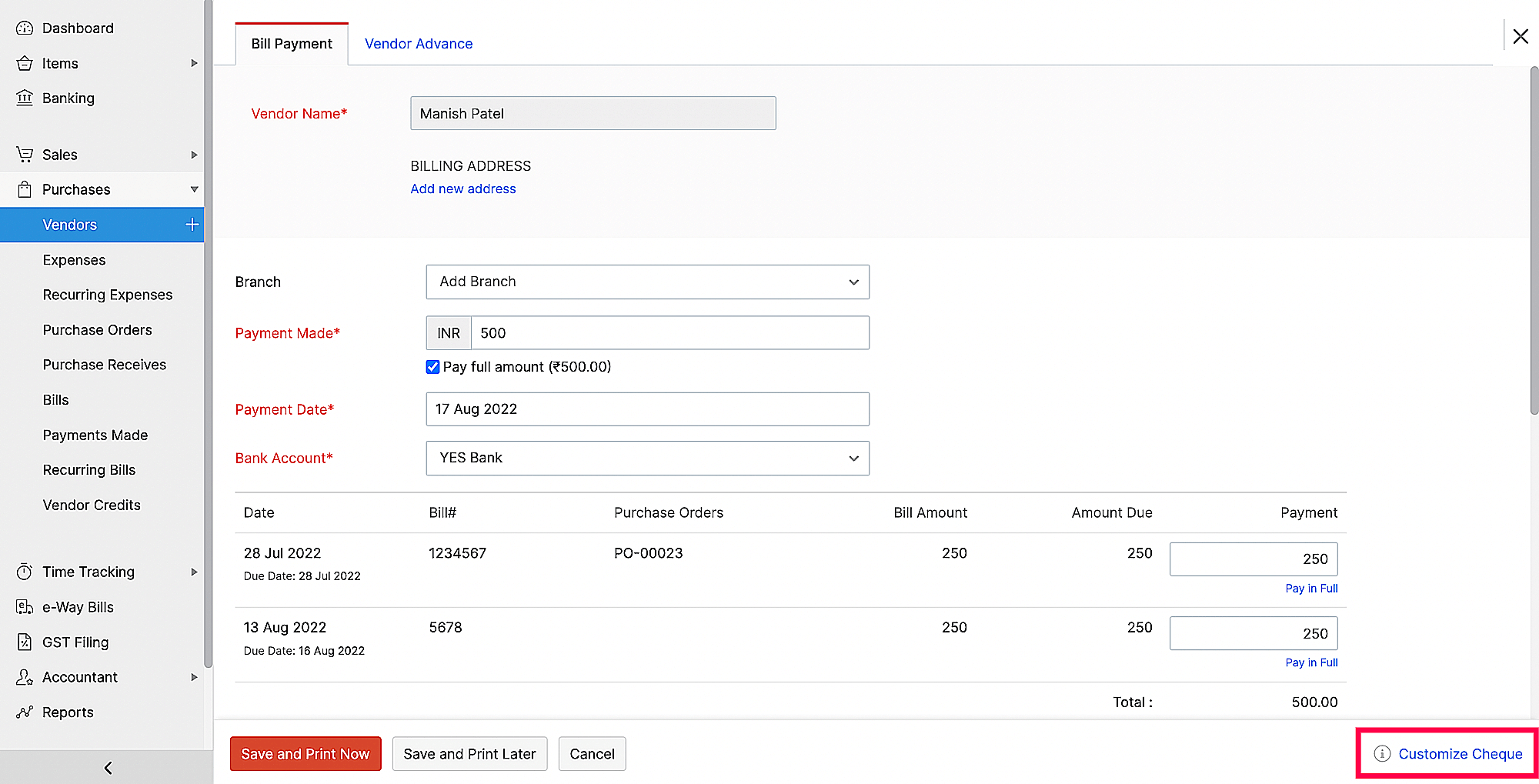The height and width of the screenshot is (784, 1539).
Task: Click the GST Filing document icon
Action: [25, 642]
